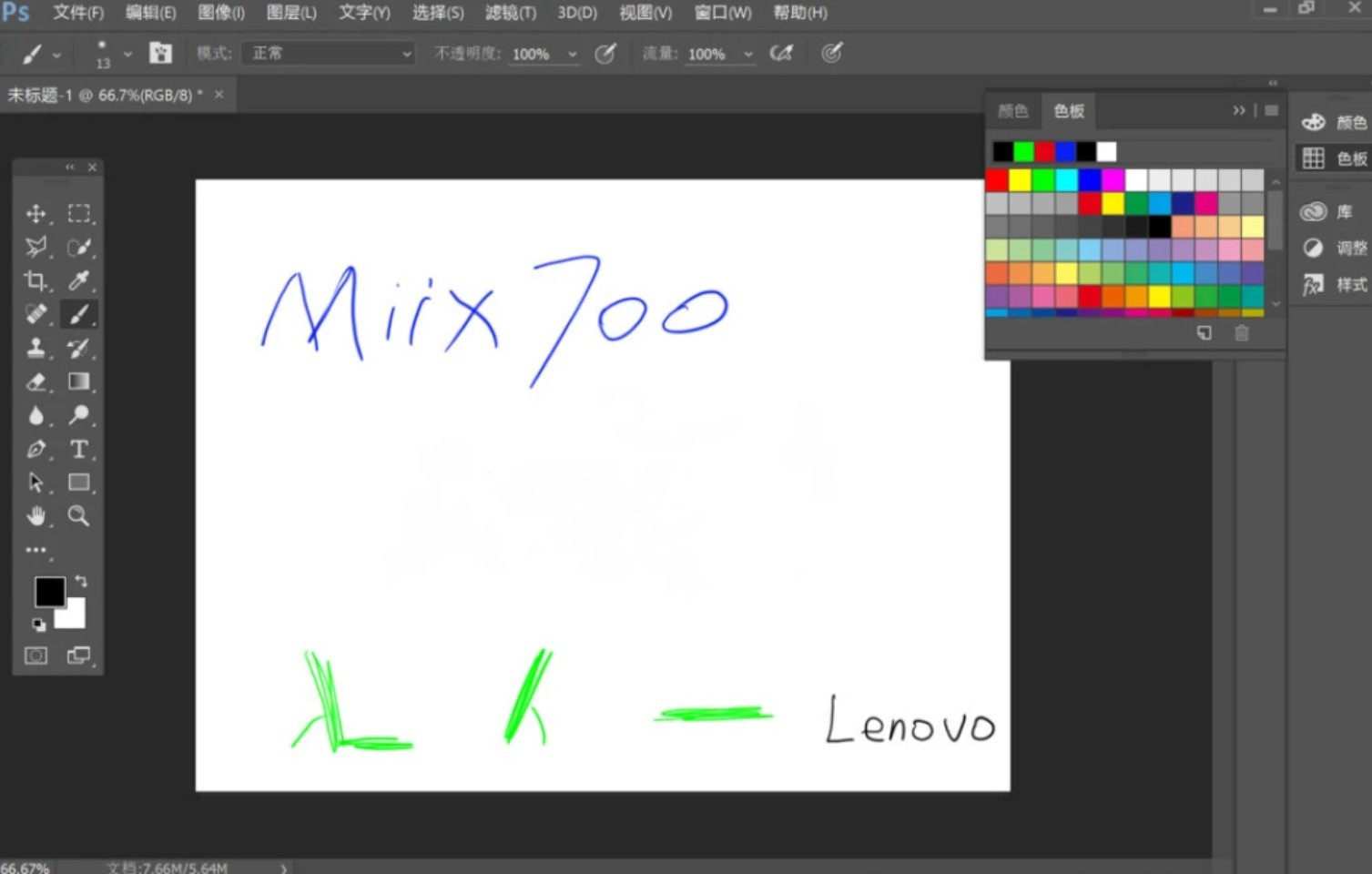
Task: Delete swatch trash icon
Action: click(1241, 333)
